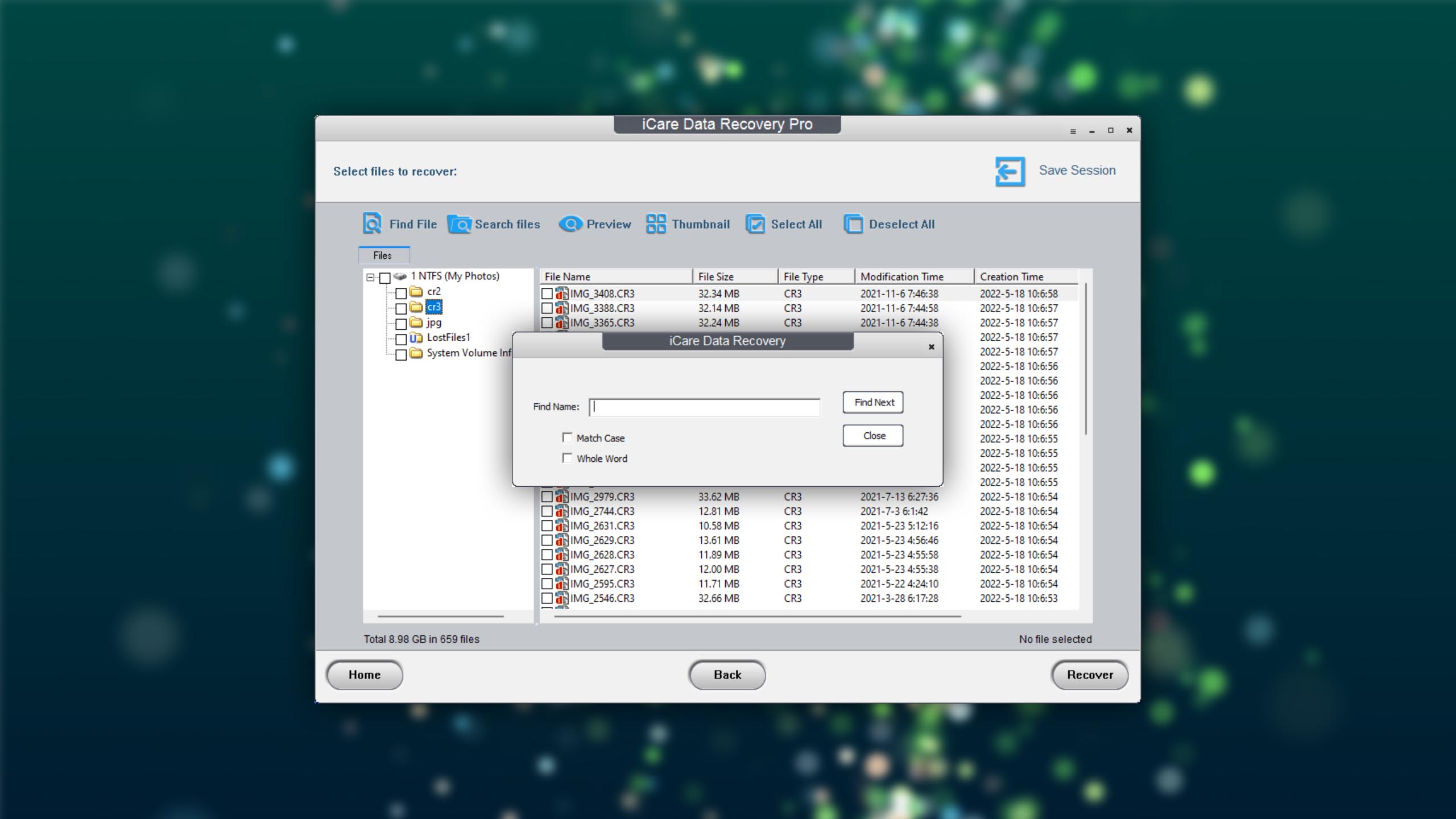
Task: Open the Find File tool icon
Action: [x=373, y=224]
